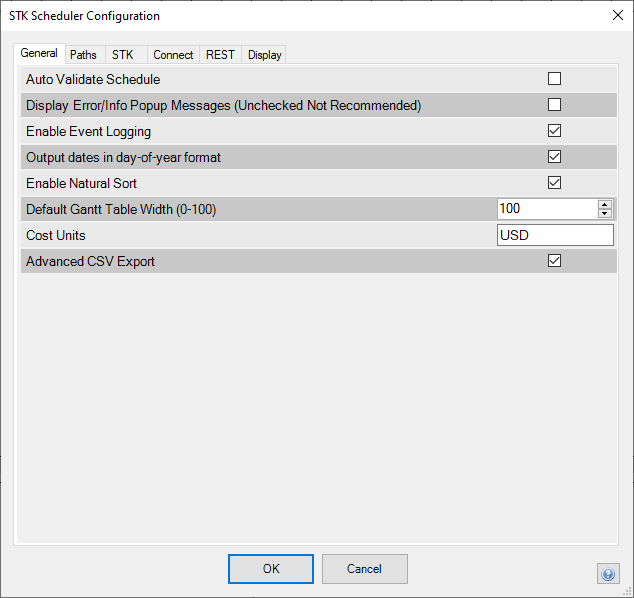The width and height of the screenshot is (634, 598).
Task: Select the General tab
Action: click(x=39, y=54)
